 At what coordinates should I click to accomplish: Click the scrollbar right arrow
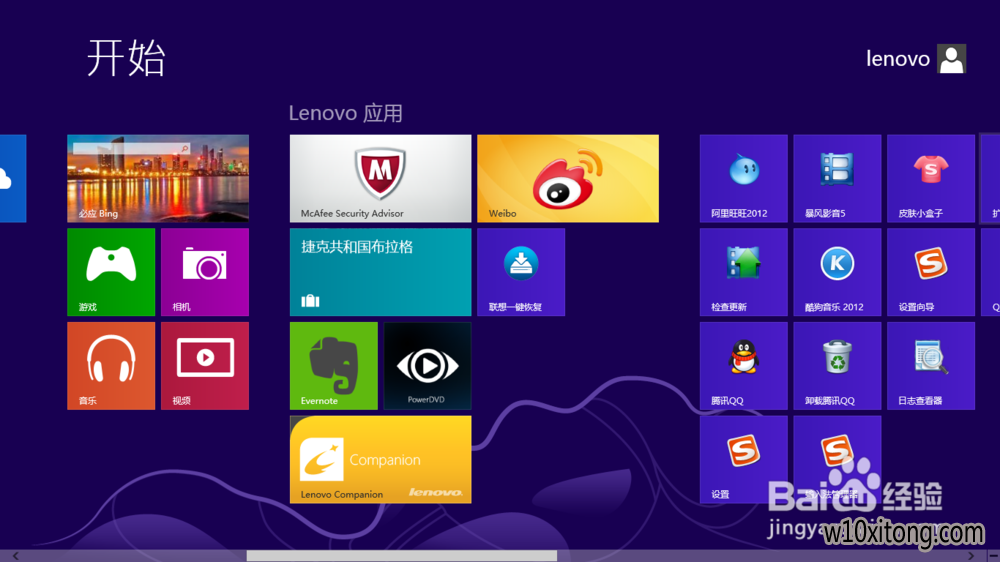tap(971, 556)
